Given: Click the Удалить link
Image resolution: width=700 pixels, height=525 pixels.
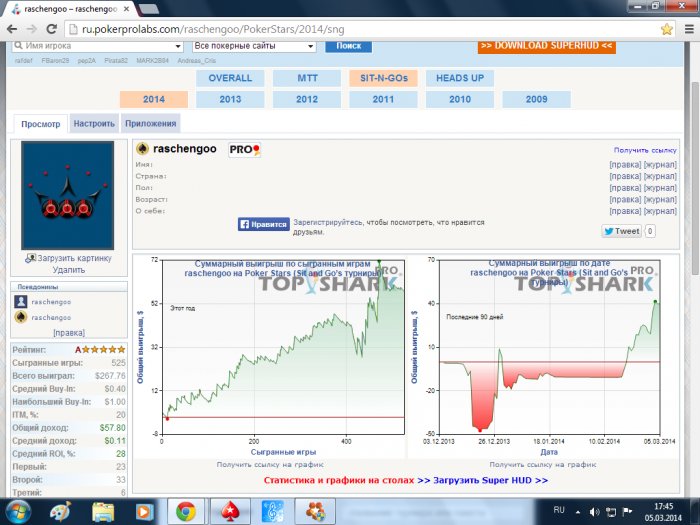Looking at the screenshot, I should click(69, 270).
